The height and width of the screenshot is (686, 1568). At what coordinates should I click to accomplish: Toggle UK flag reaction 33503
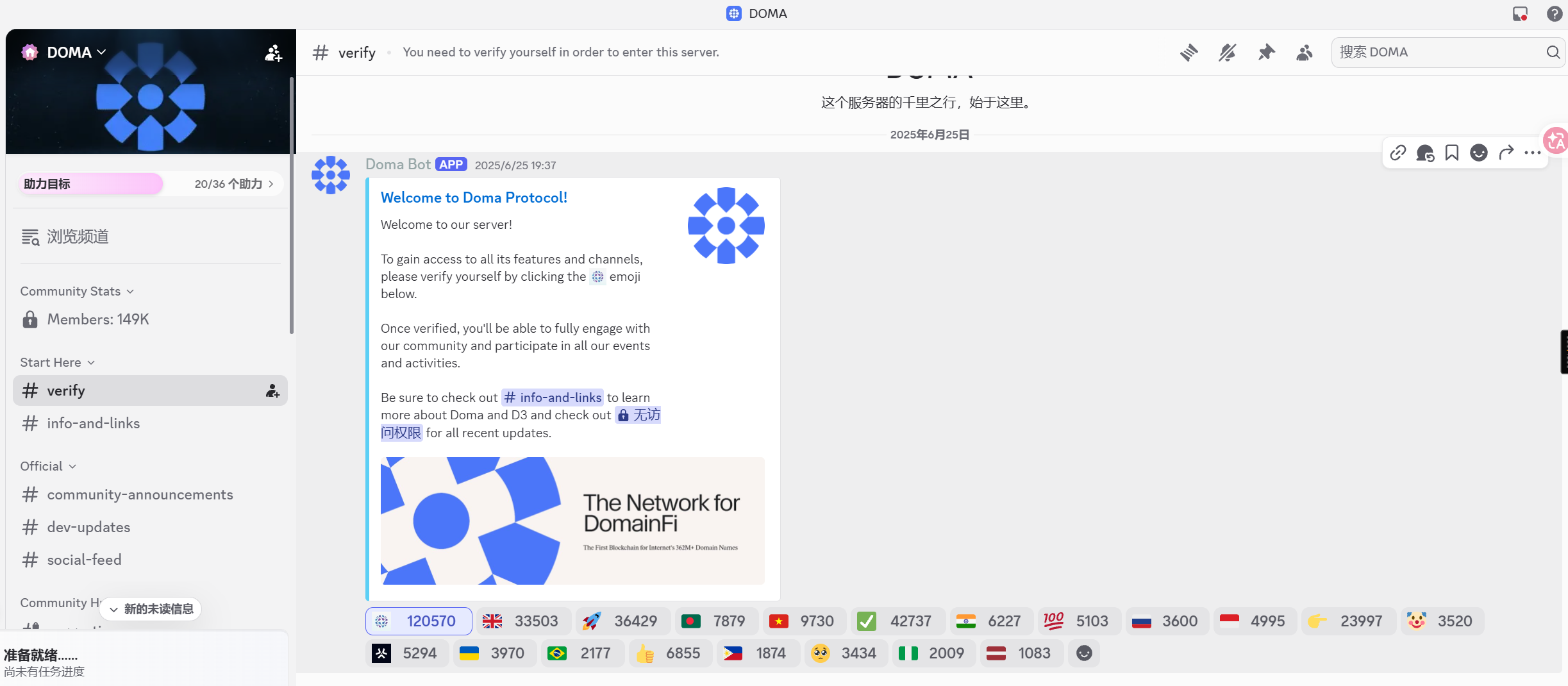pos(523,621)
